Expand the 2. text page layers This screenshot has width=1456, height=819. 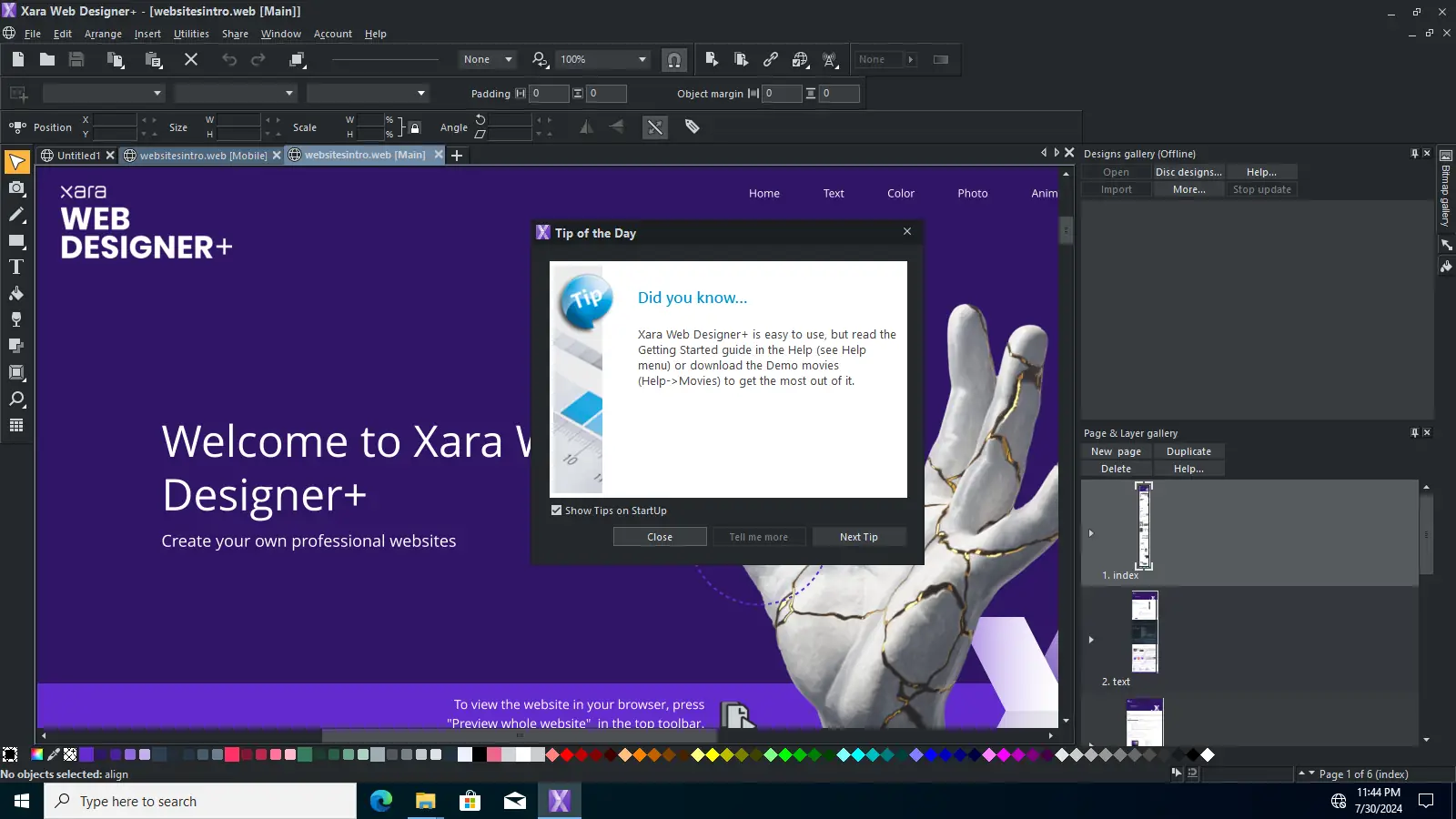1091,640
